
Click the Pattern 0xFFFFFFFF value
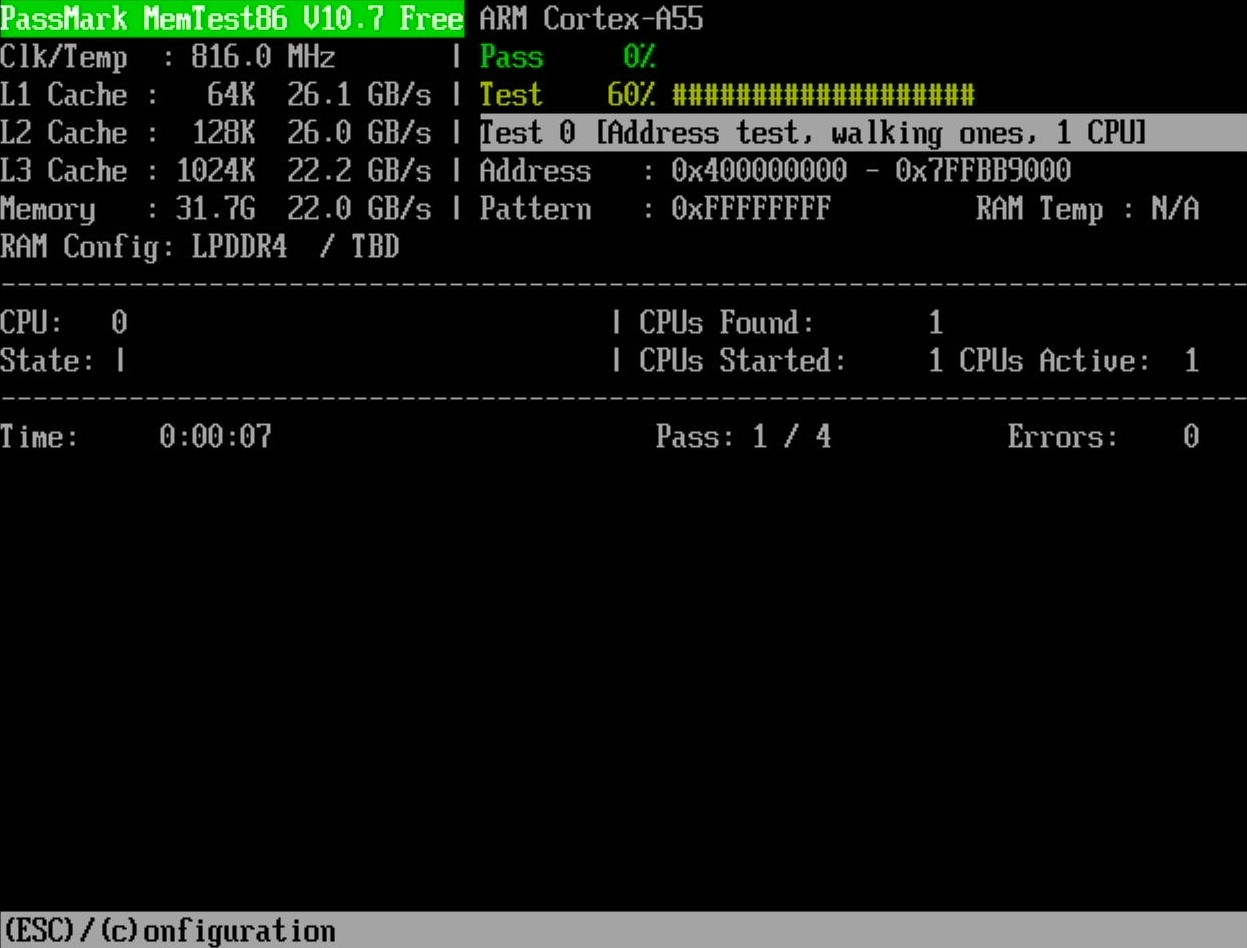tap(751, 209)
